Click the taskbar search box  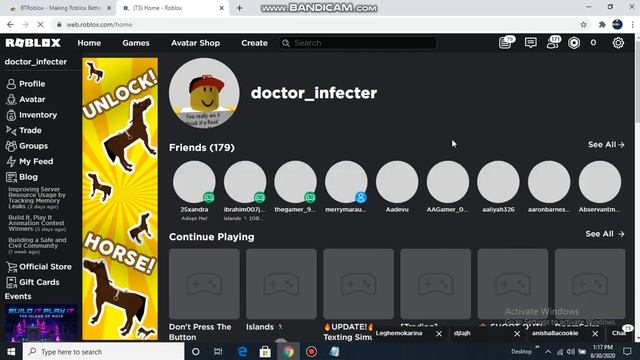coord(104,351)
